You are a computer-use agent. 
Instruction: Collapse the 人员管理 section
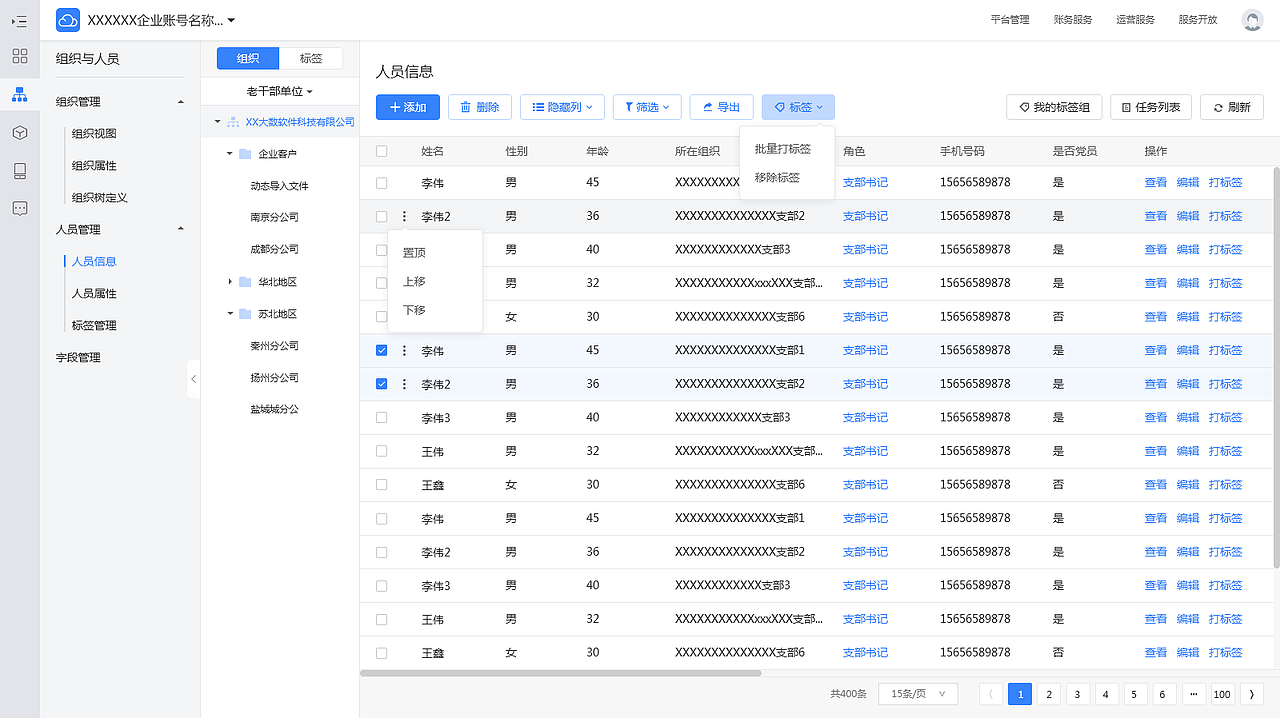[x=181, y=229]
